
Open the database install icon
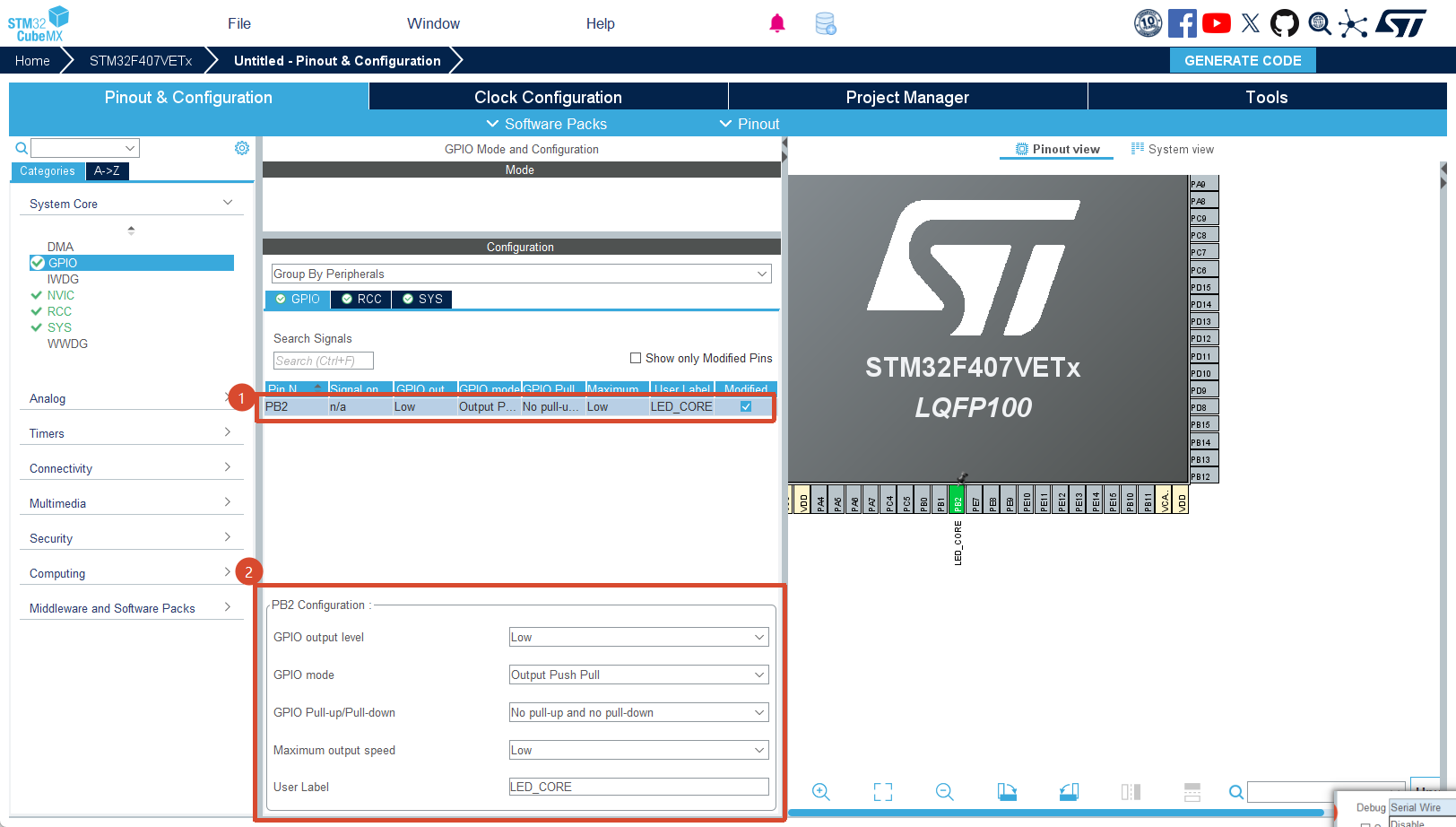(826, 23)
